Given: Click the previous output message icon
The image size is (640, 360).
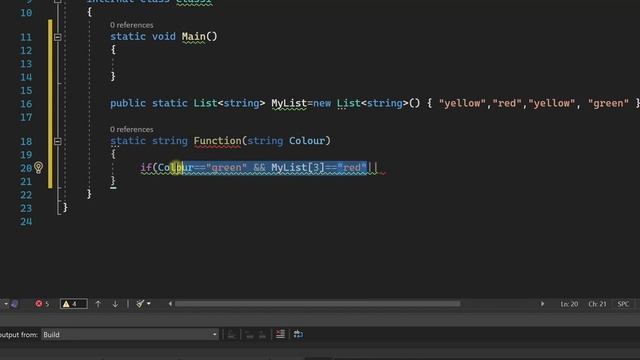Looking at the screenshot, I should coord(249,335).
